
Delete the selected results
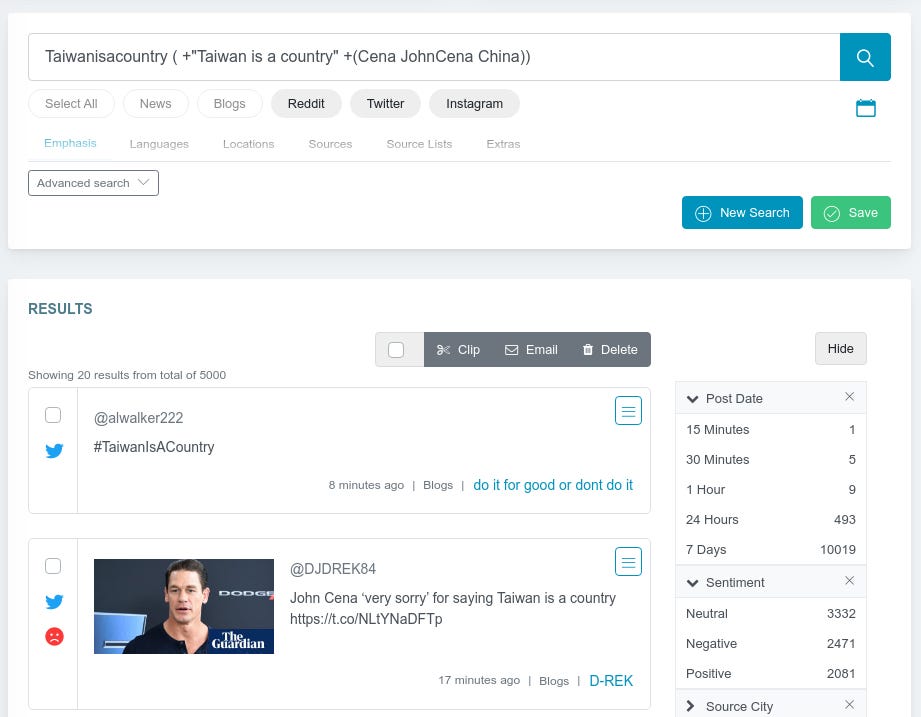tap(610, 349)
